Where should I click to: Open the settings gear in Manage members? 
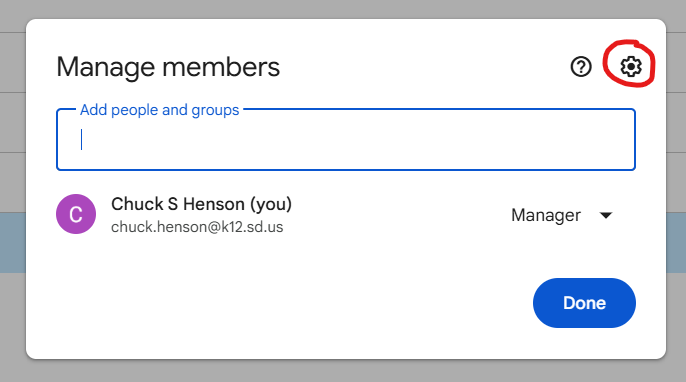pos(631,67)
